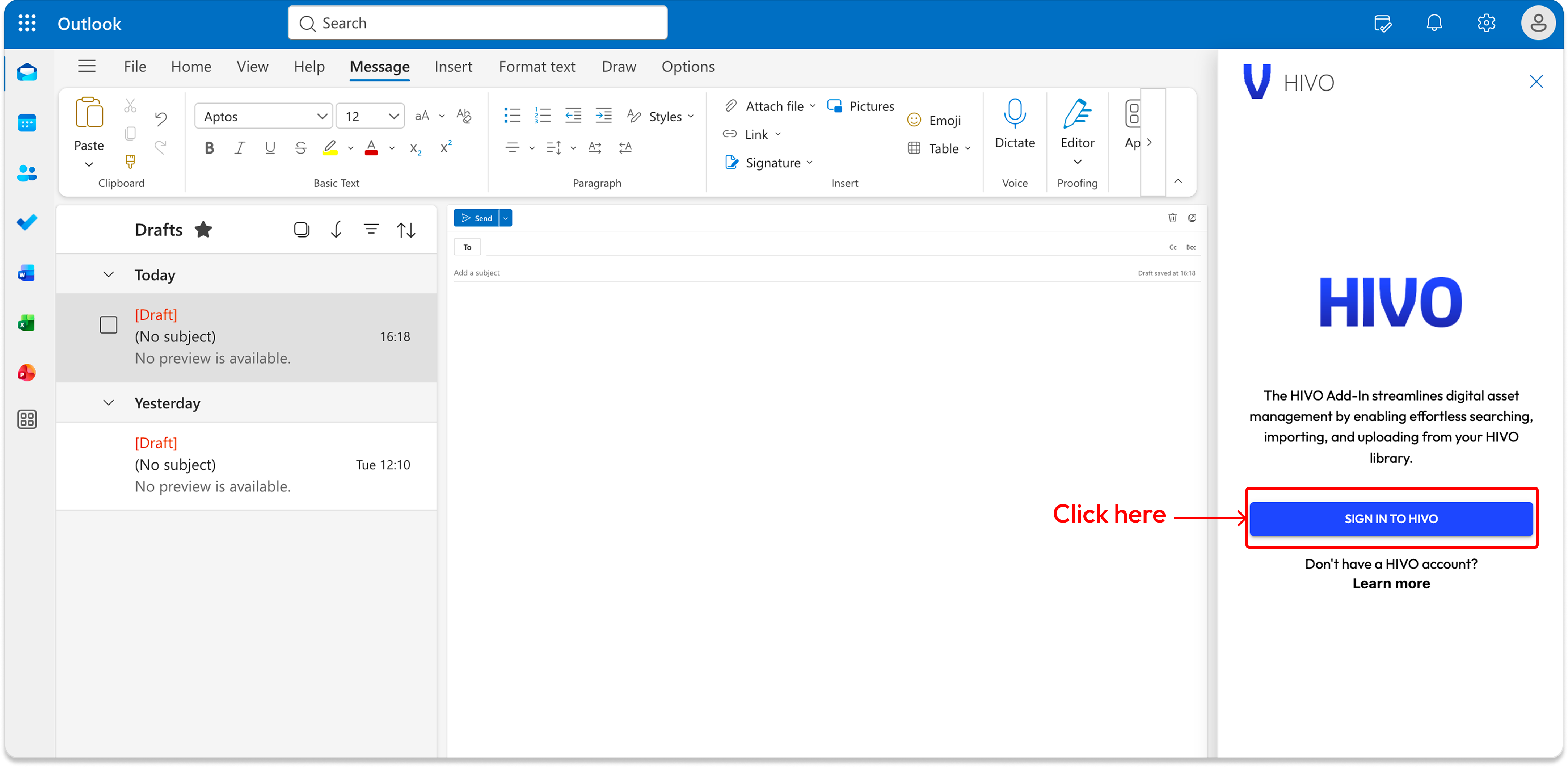Click the Format Painter icon

click(130, 162)
